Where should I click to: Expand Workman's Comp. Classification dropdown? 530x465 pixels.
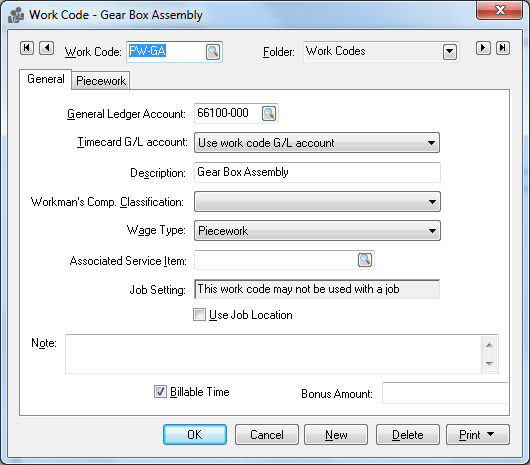[x=317, y=202]
